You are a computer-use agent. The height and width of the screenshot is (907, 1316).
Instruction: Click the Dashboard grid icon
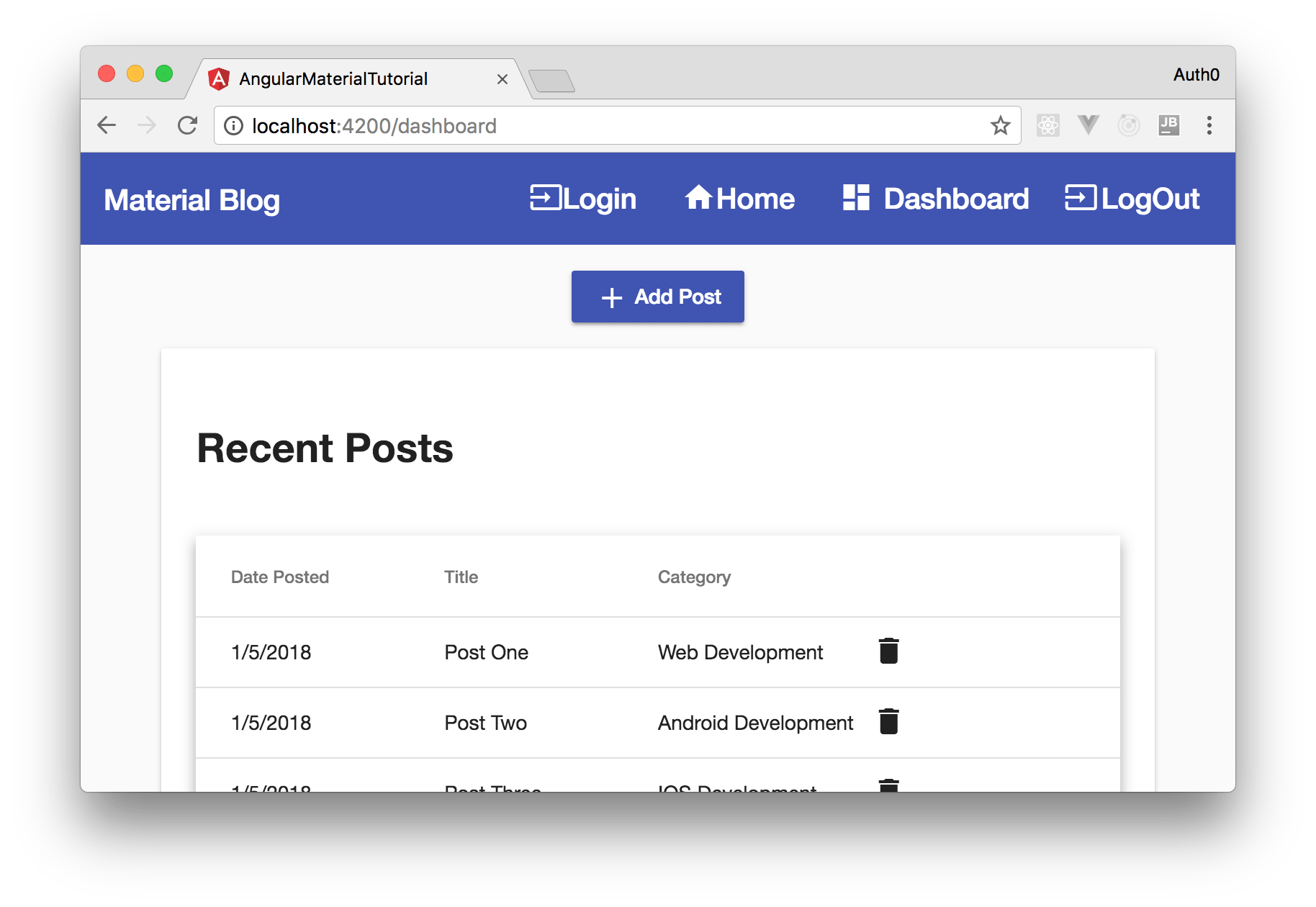[x=856, y=197]
